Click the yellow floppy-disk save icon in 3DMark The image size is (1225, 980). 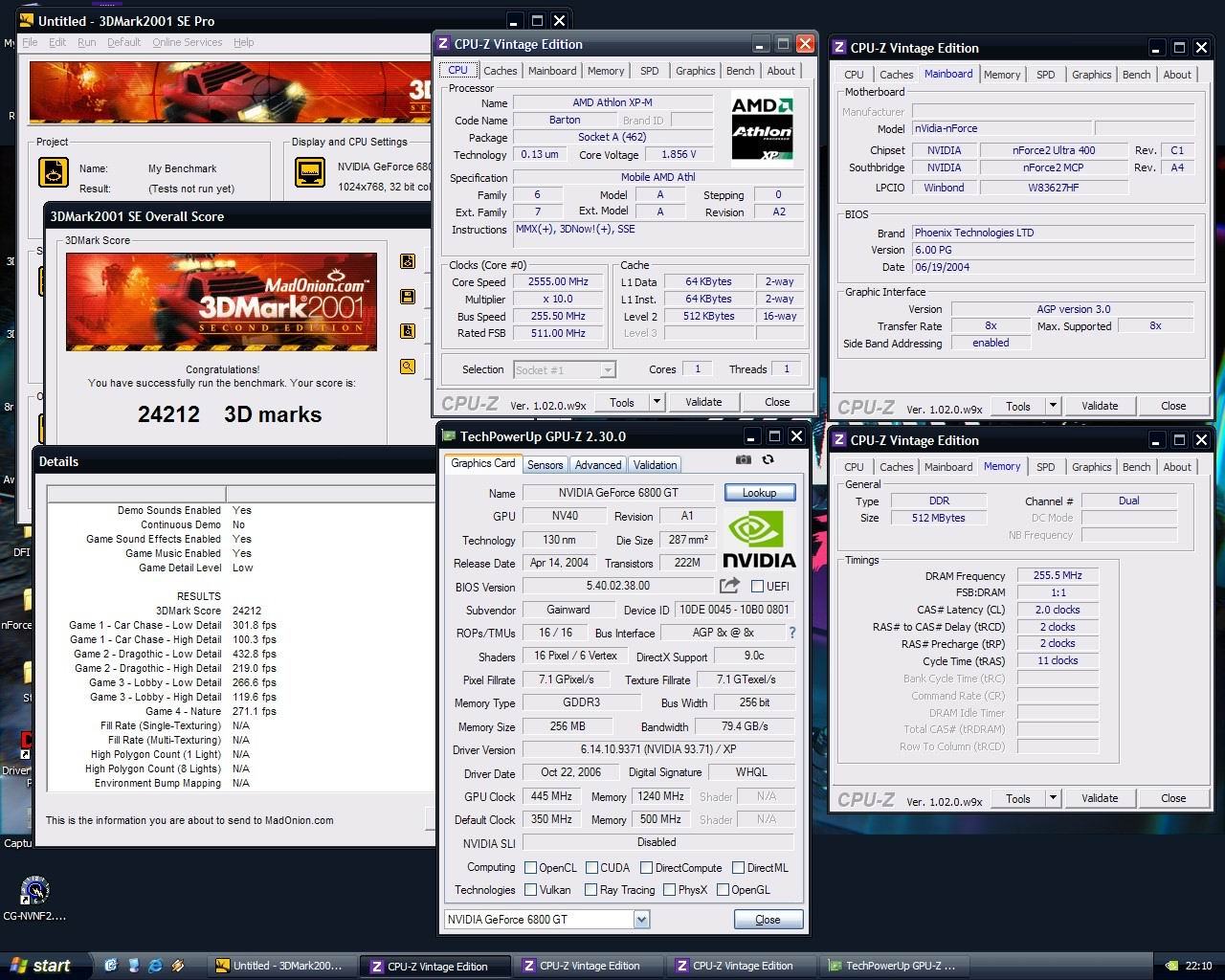tap(408, 297)
